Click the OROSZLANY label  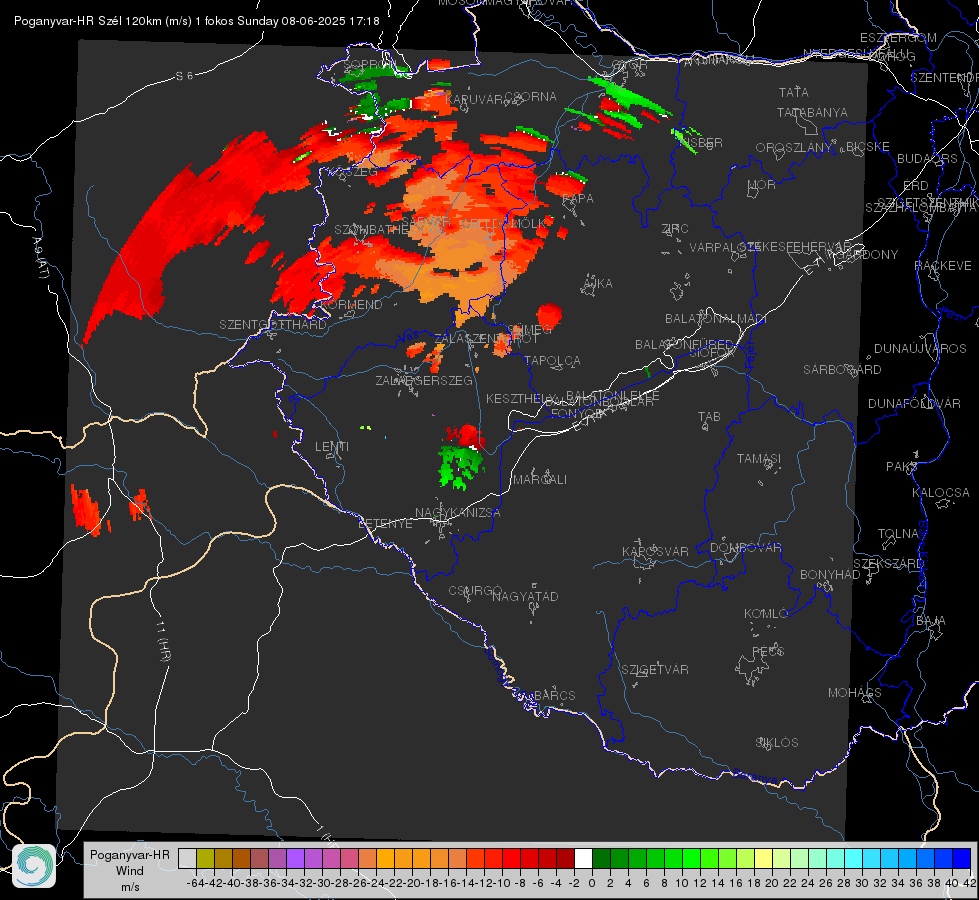tap(794, 147)
